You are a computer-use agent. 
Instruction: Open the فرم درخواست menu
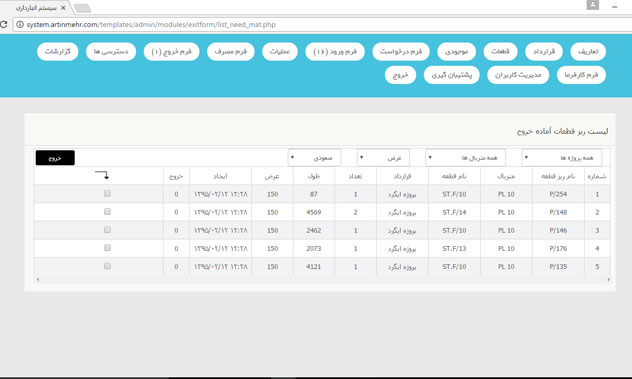(401, 52)
